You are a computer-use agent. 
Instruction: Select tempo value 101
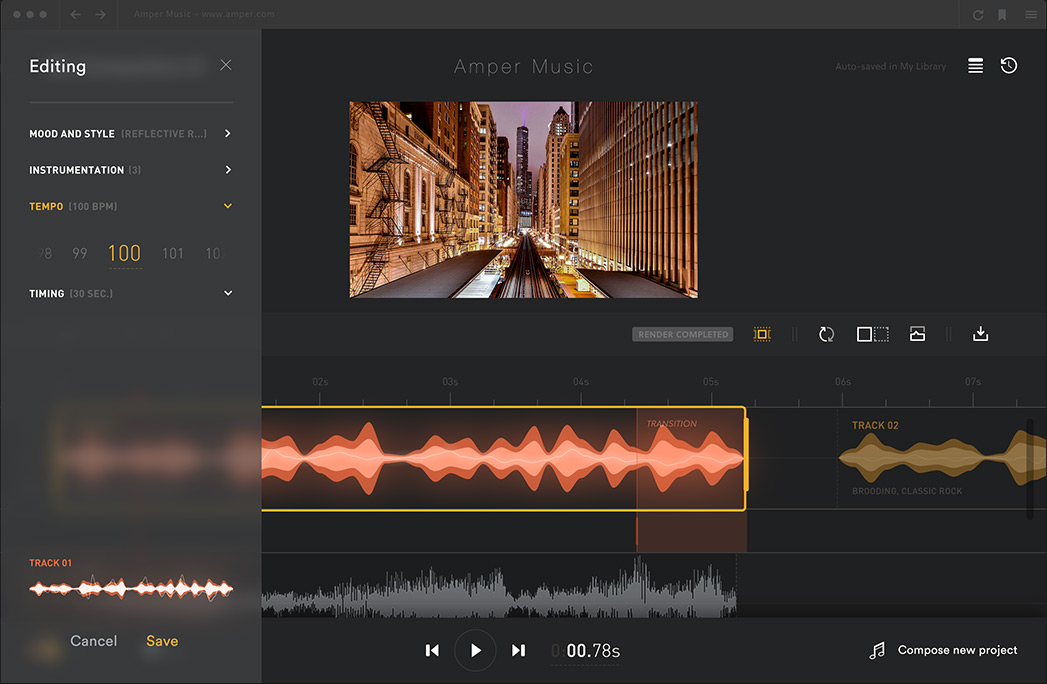coord(172,253)
